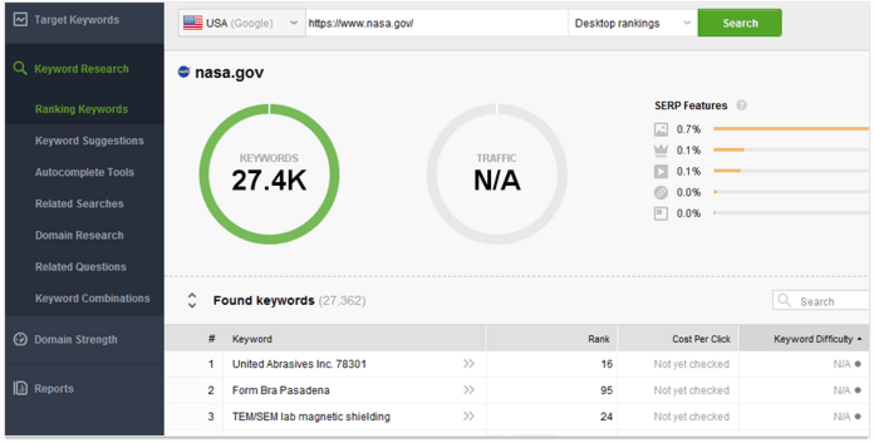Expand the United Abrasives Inc. 78301 row arrows
The height and width of the screenshot is (443, 874).
click(468, 364)
